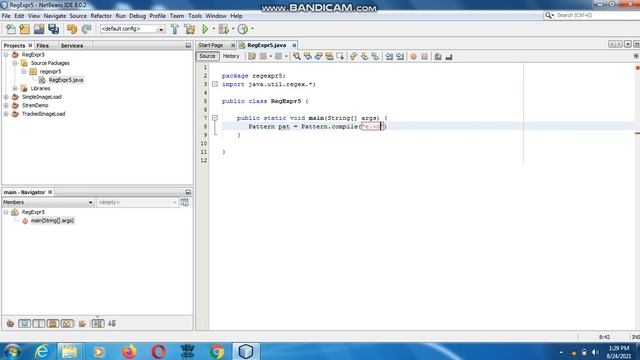Click the Find Next Occurrence icon
Screen dimensions: 640x360
[x=318, y=56]
